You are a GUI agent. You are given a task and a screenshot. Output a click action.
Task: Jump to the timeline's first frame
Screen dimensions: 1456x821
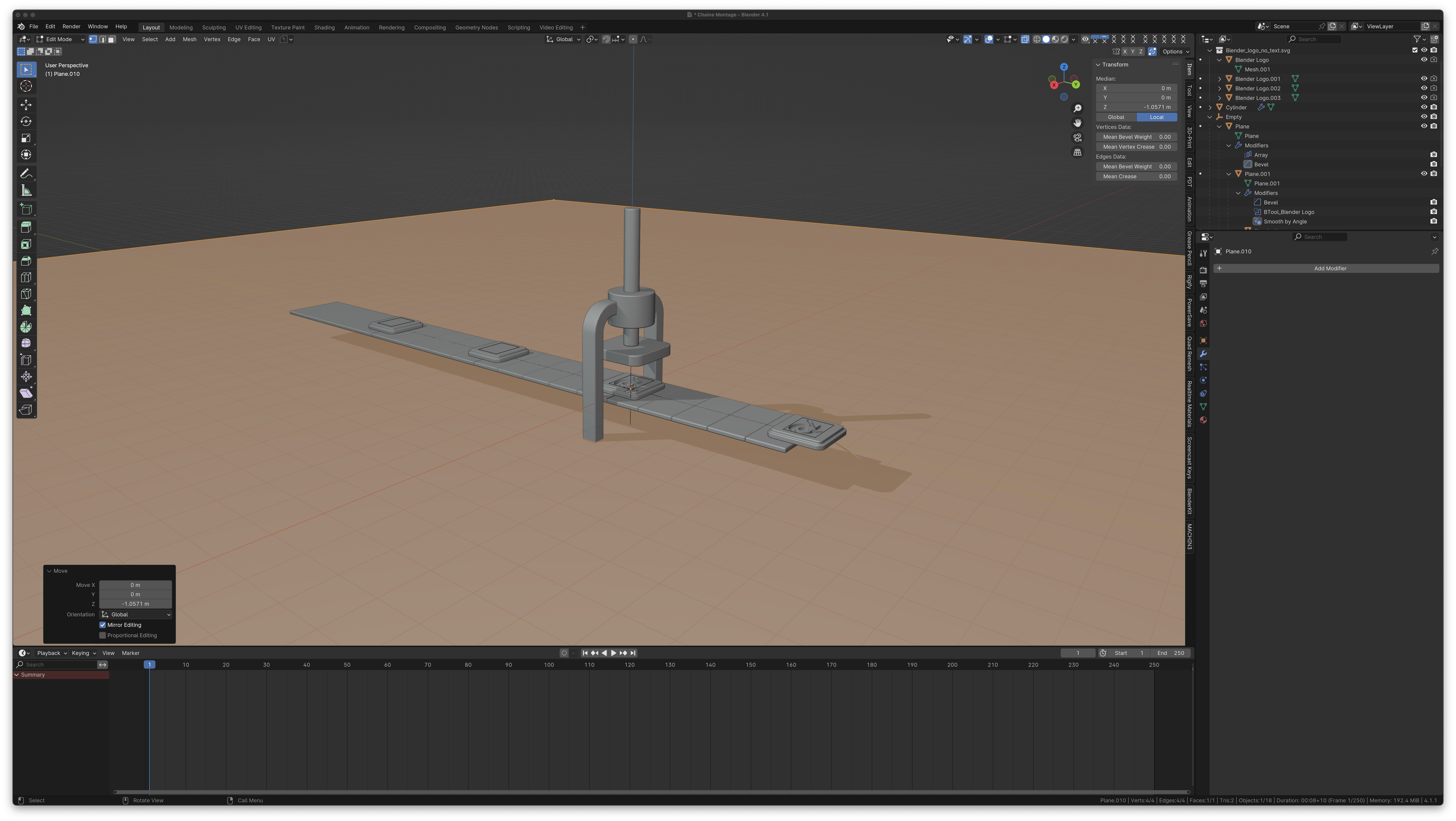(585, 653)
